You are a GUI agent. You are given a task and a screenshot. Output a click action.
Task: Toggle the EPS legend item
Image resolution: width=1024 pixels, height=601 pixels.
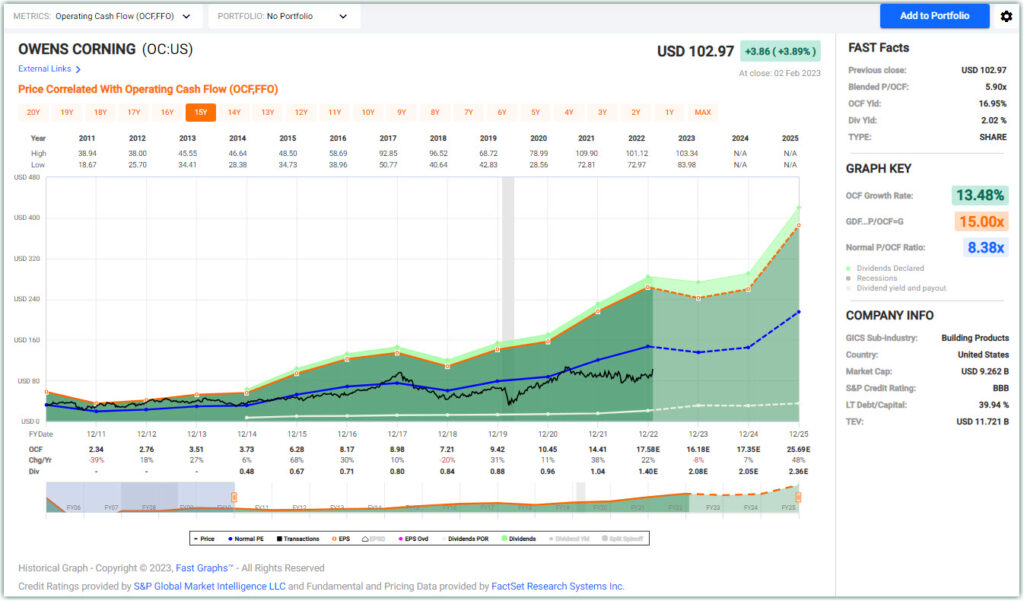(341, 539)
